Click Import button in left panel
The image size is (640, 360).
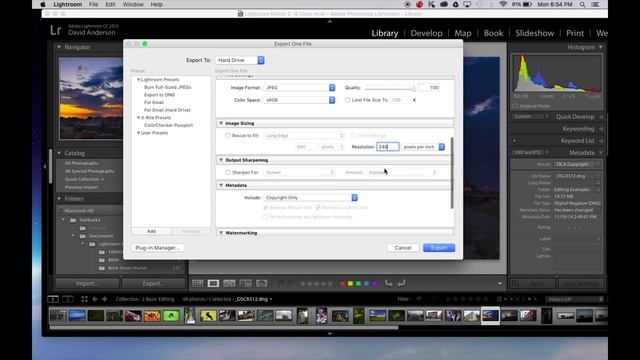(87, 283)
